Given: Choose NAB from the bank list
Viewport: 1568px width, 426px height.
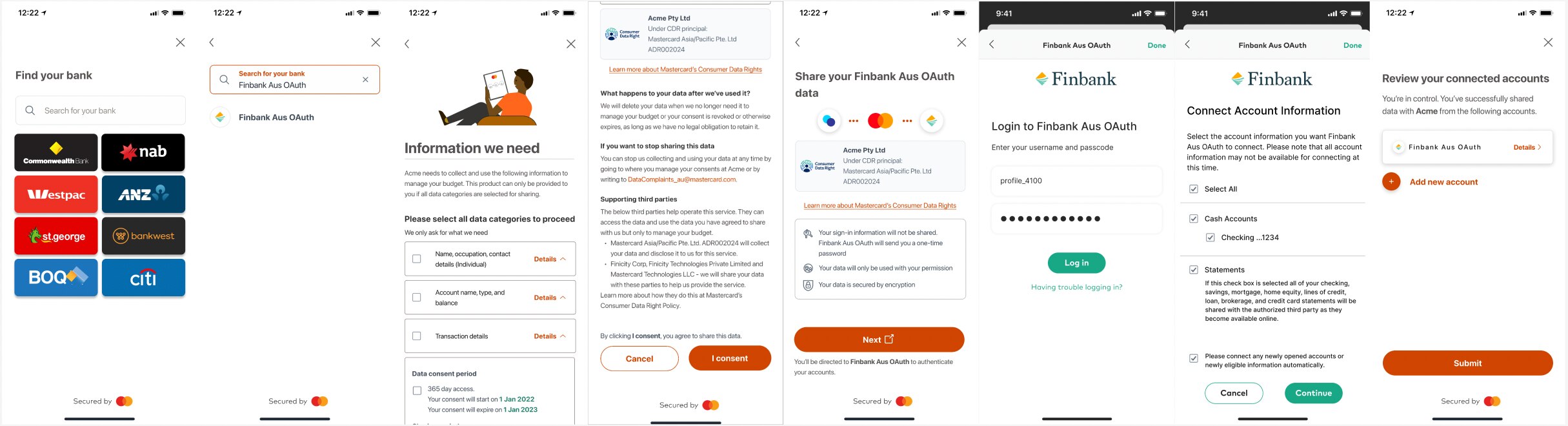Looking at the screenshot, I should click(143, 152).
